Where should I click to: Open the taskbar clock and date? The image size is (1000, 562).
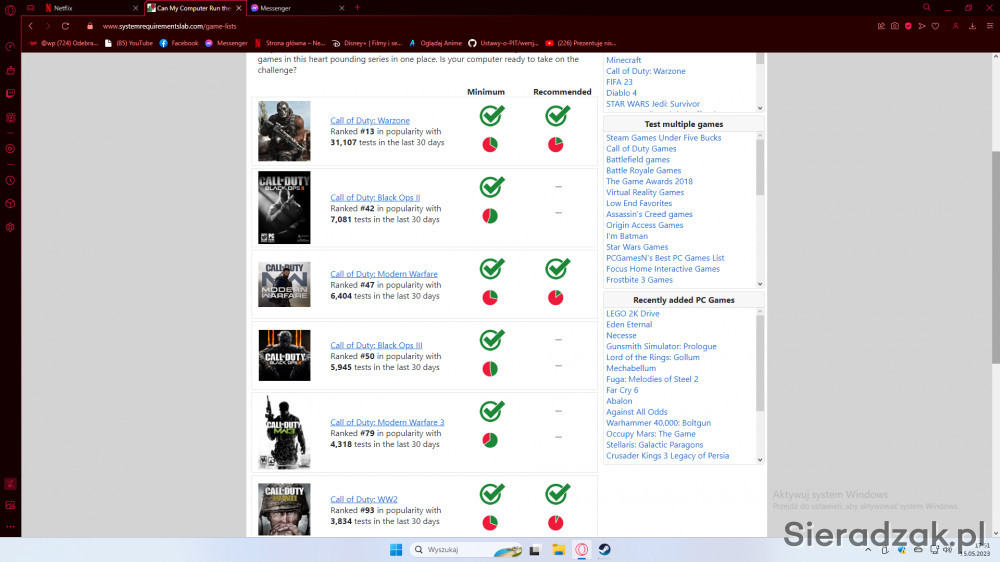[x=976, y=549]
